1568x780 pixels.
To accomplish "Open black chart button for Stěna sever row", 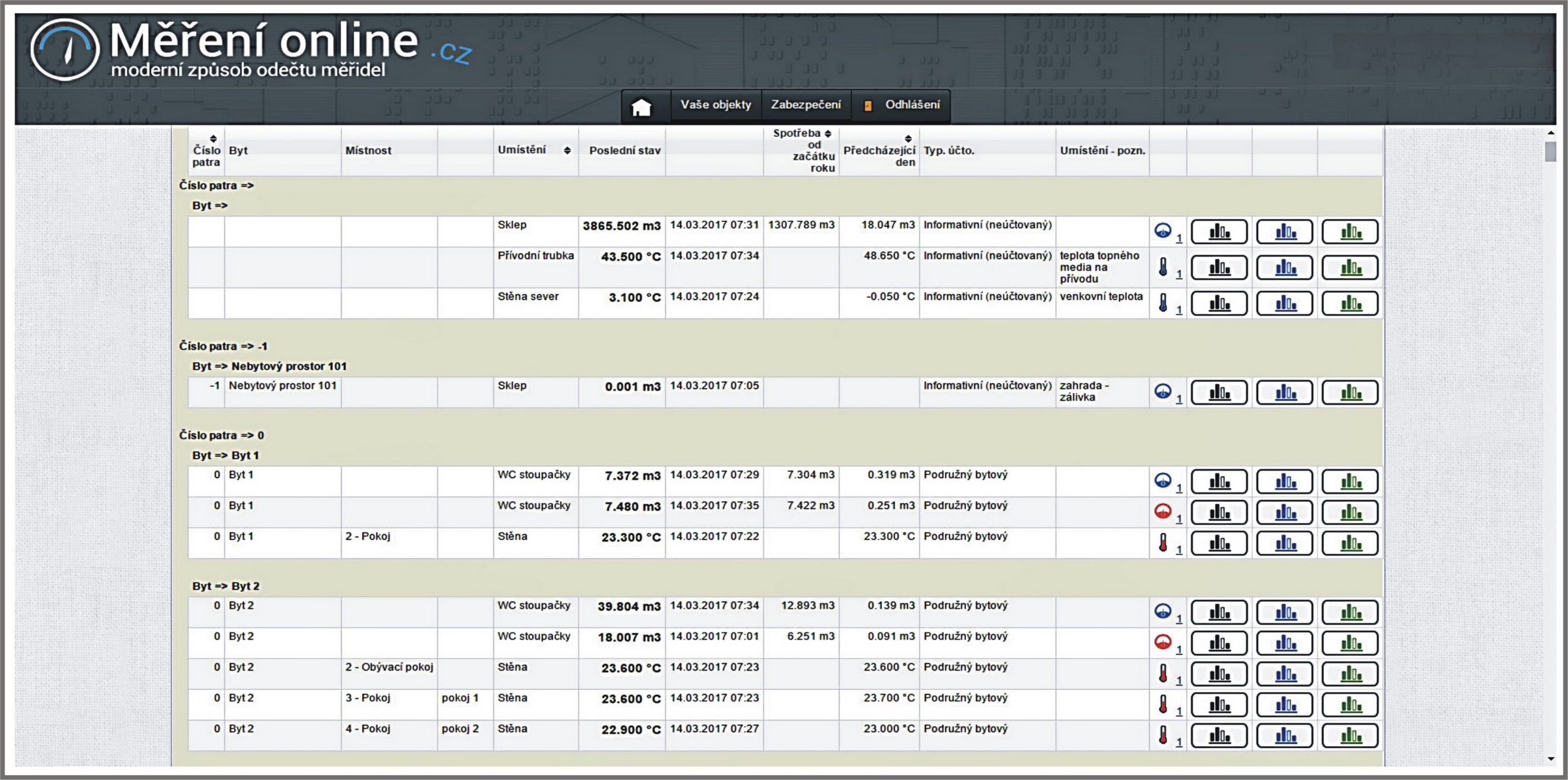I will [1219, 303].
